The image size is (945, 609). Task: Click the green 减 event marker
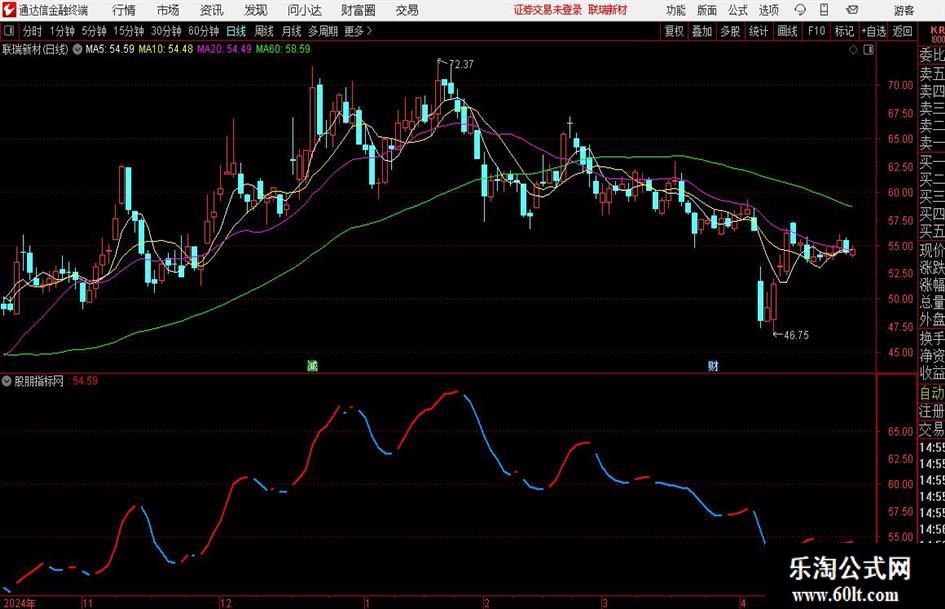pyautogui.click(x=312, y=365)
